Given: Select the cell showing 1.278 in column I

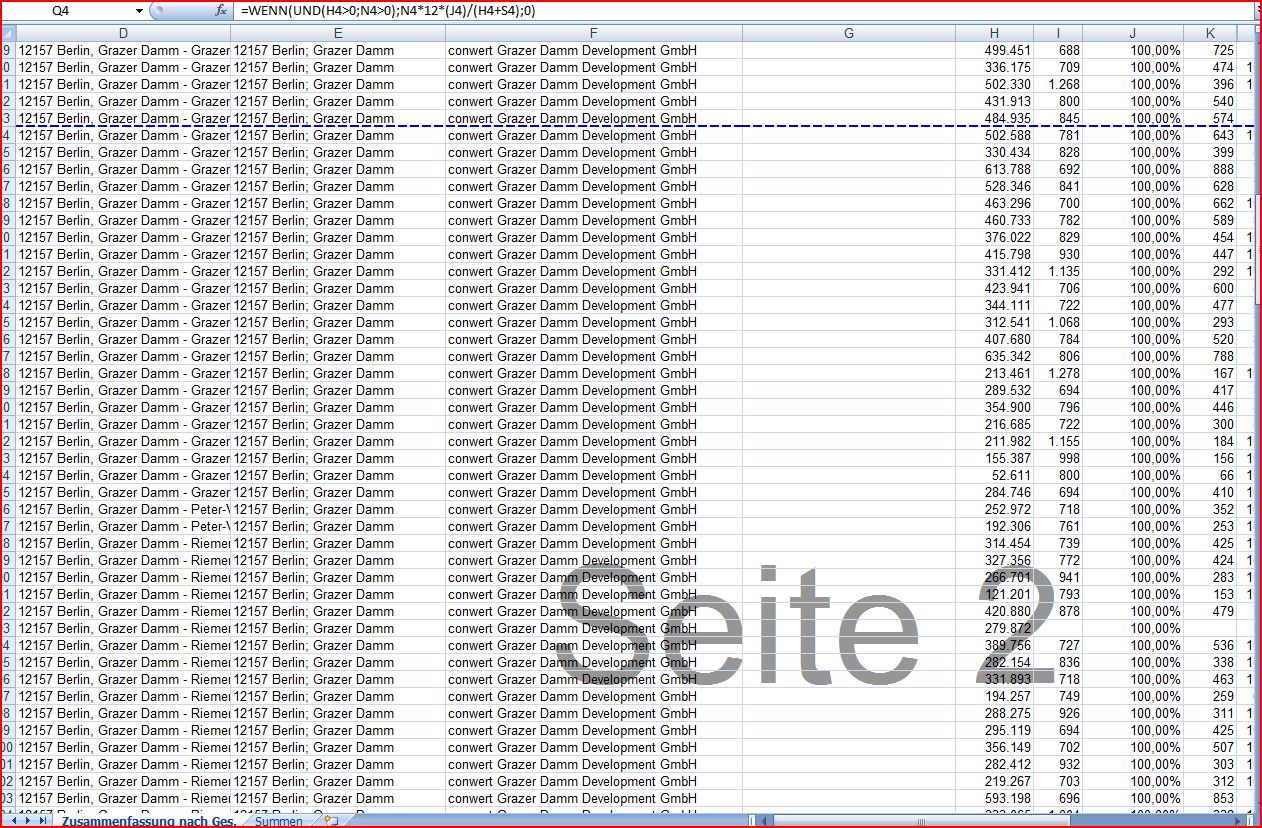Looking at the screenshot, I should pos(1058,373).
